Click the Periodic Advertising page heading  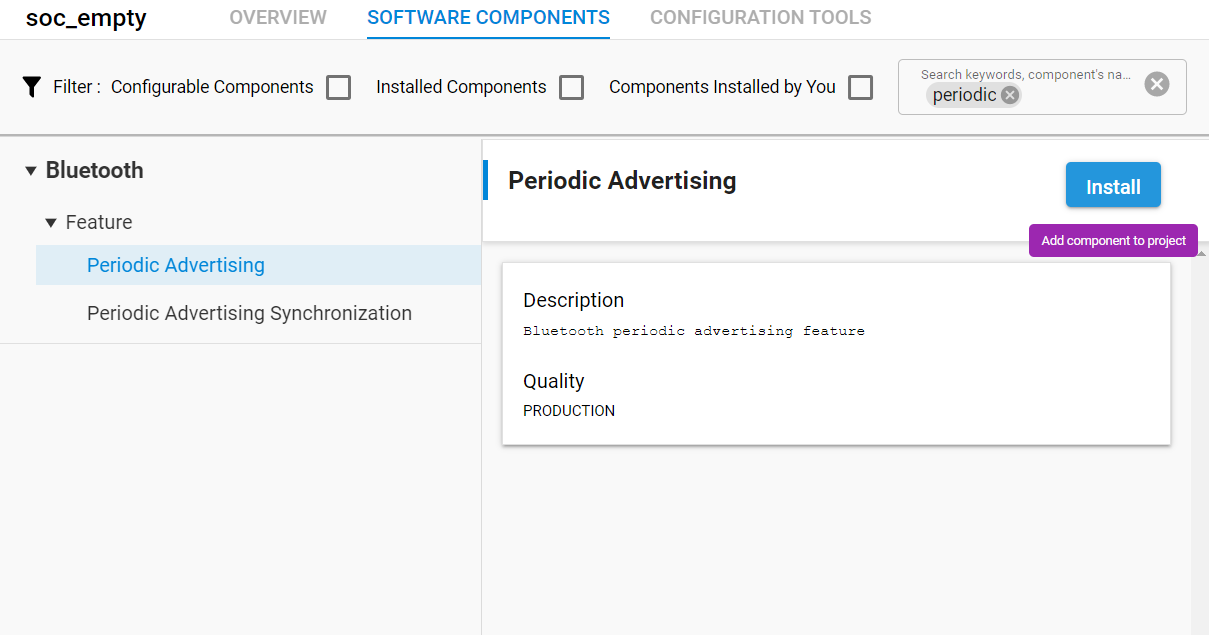coord(621,181)
